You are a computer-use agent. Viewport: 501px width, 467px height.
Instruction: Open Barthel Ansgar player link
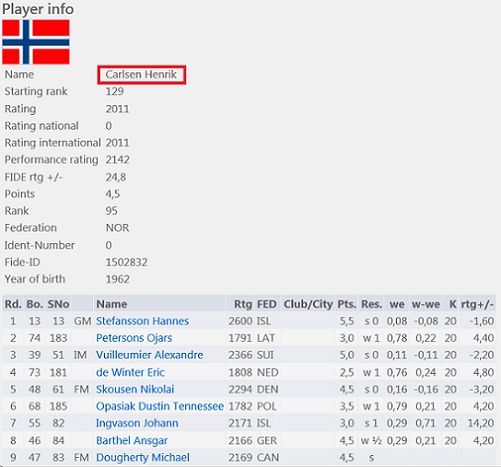coord(132,441)
